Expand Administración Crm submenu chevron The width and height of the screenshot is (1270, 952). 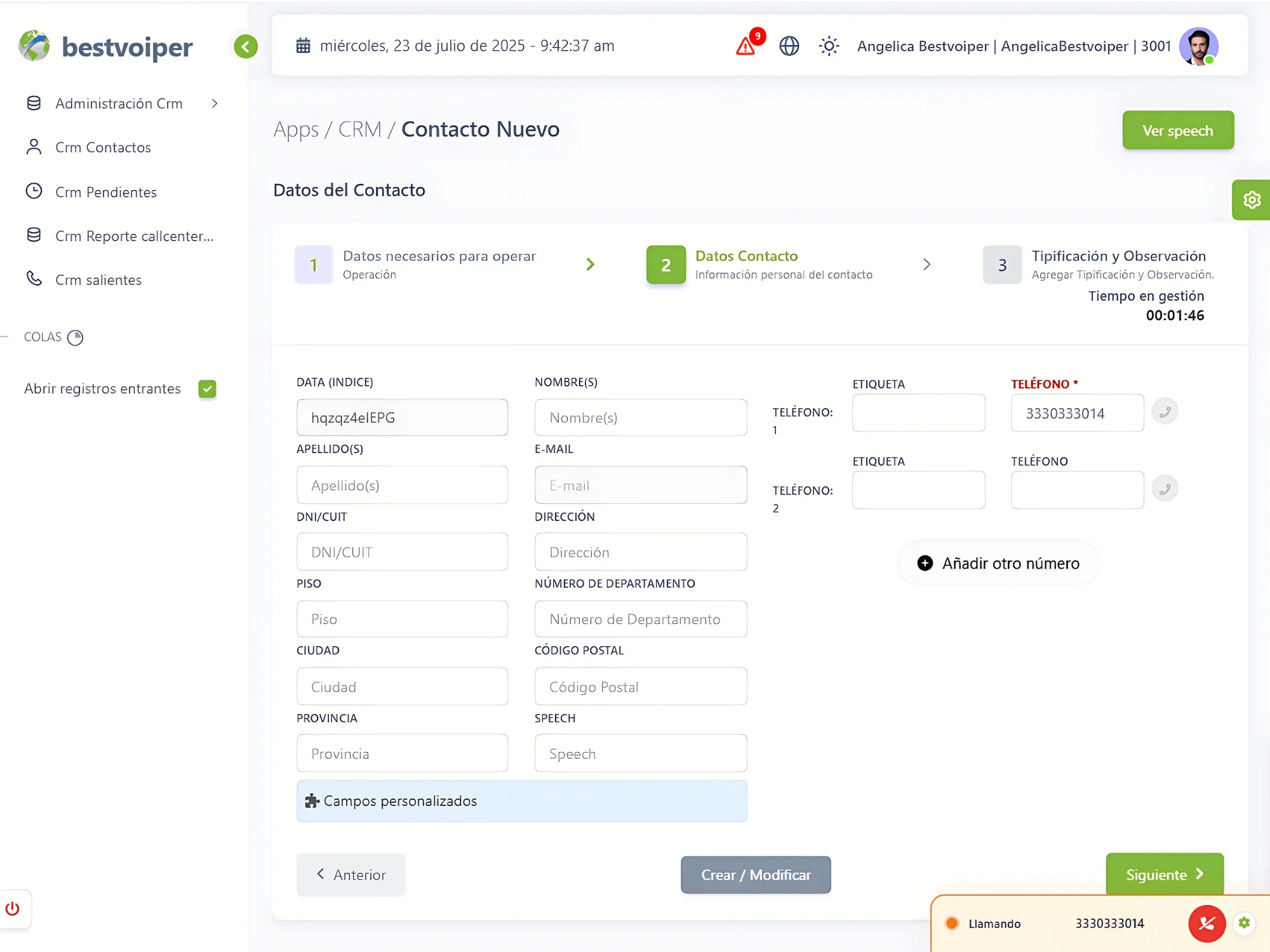[x=215, y=103]
